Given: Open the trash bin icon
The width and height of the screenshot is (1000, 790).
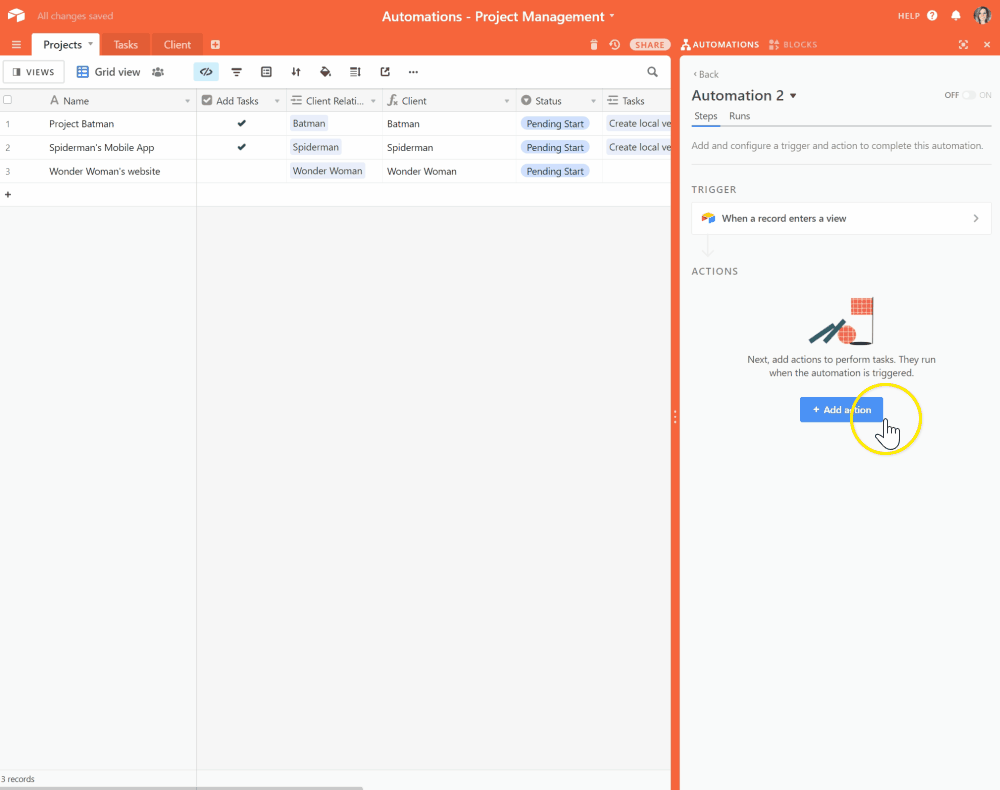Looking at the screenshot, I should (594, 45).
